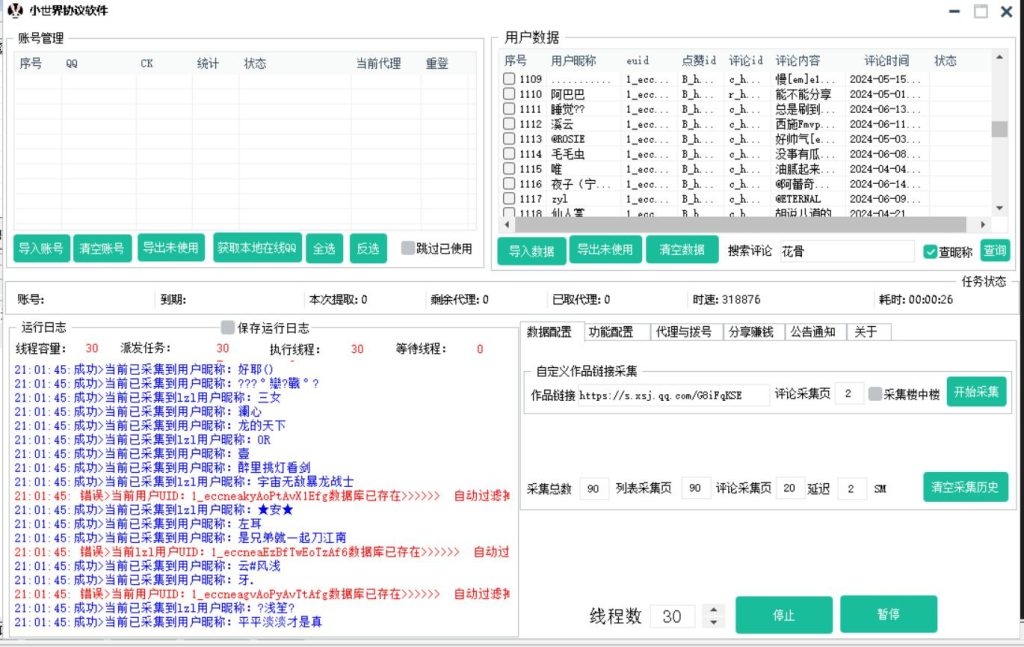Clear user data with 清空数据
This screenshot has height=647, width=1024.
(x=680, y=249)
